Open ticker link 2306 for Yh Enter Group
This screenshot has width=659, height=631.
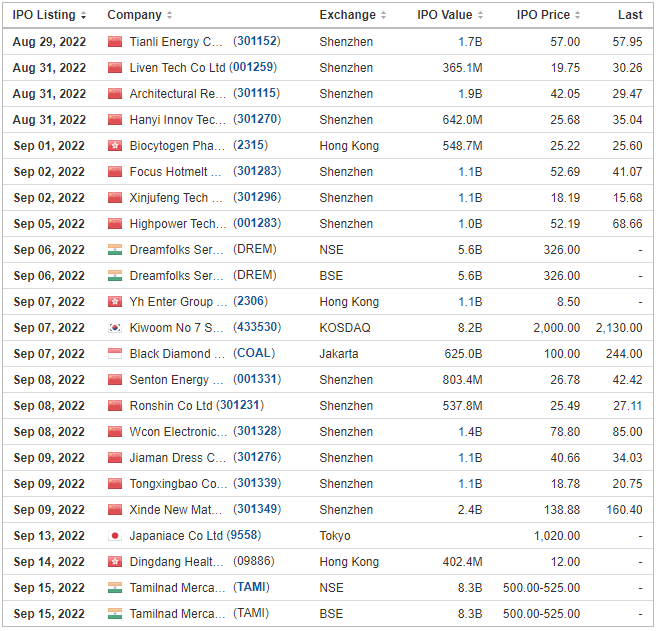250,301
